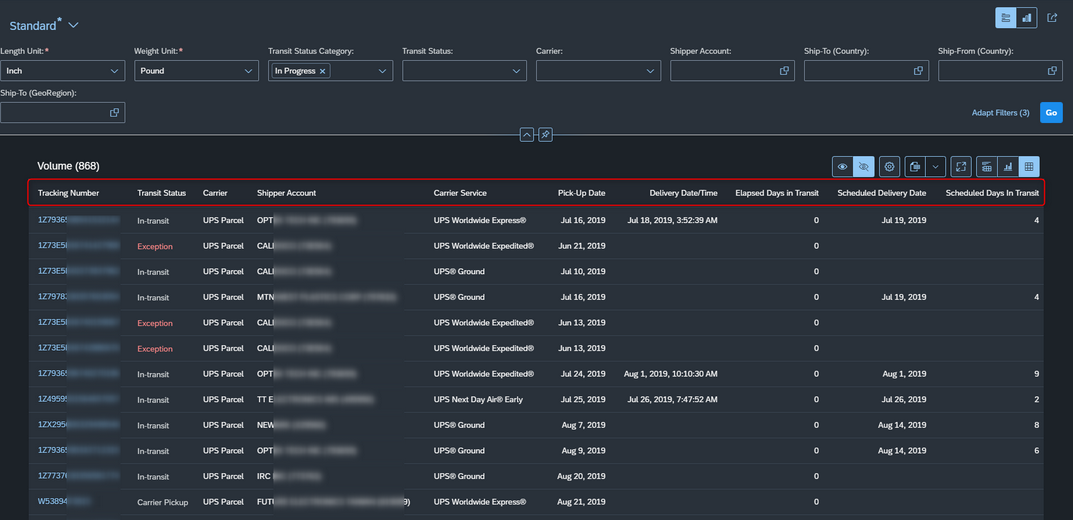1073x520 pixels.
Task: Click the Jul 26, 2019 scheduled delivery date
Action: coord(904,400)
